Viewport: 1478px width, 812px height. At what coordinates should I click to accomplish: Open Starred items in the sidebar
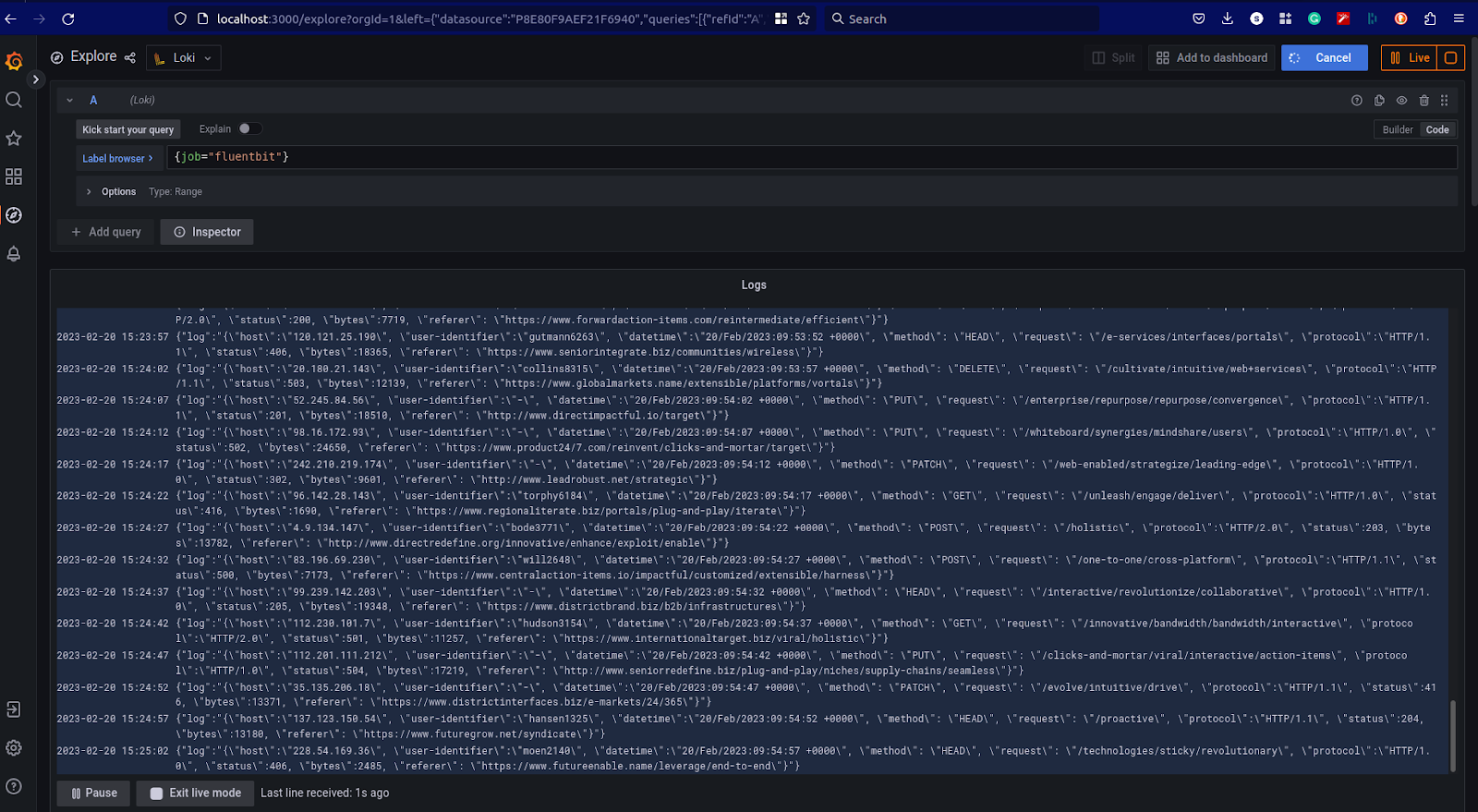coord(14,139)
